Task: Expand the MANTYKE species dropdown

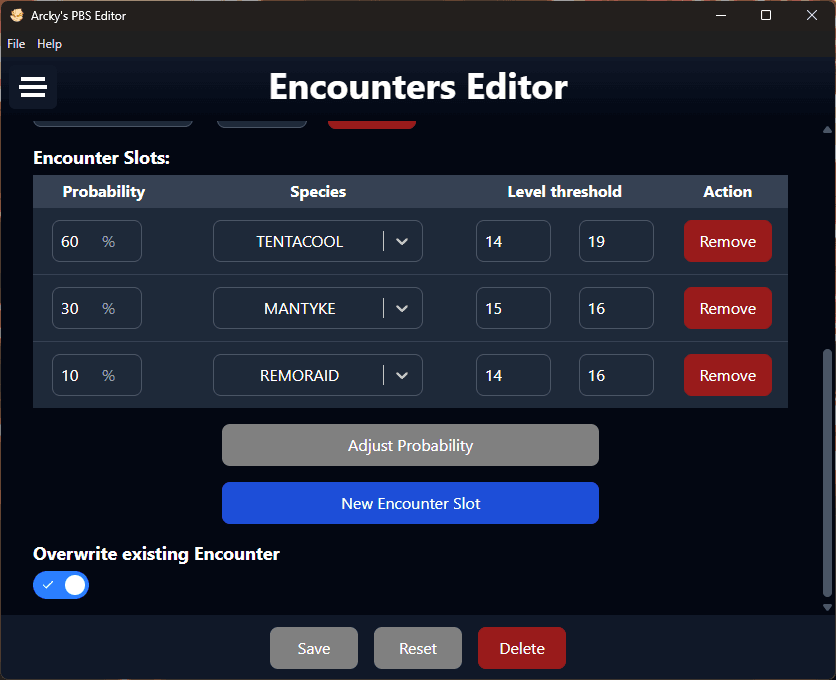Action: (402, 309)
